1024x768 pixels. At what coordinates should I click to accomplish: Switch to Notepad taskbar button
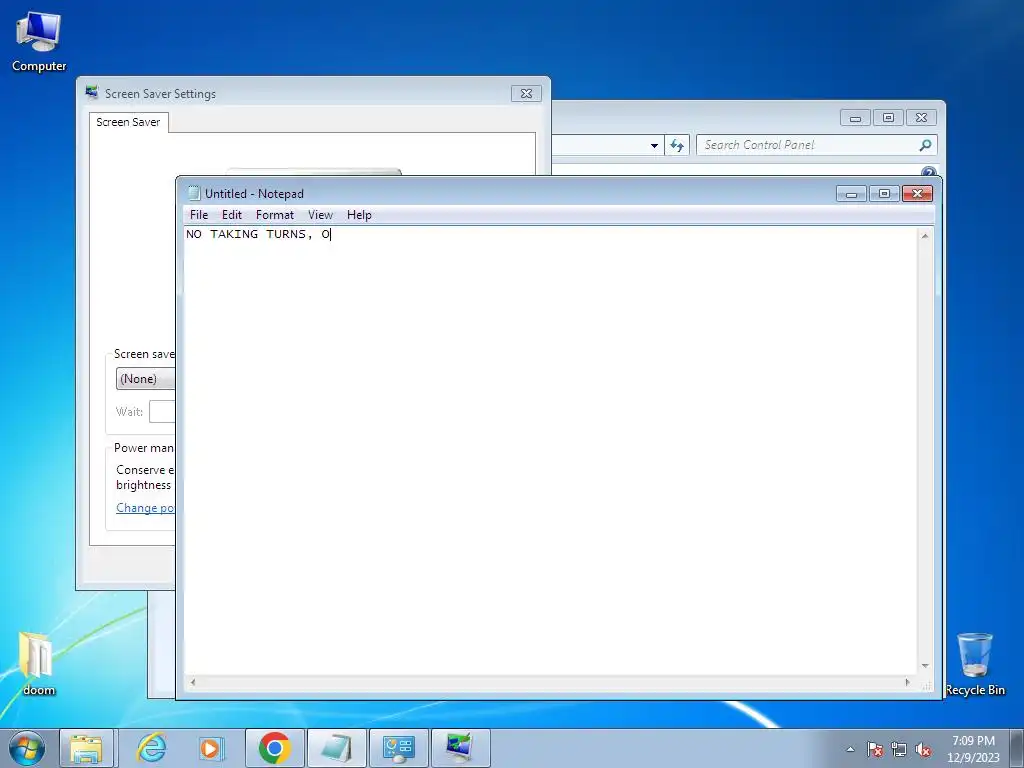click(337, 748)
